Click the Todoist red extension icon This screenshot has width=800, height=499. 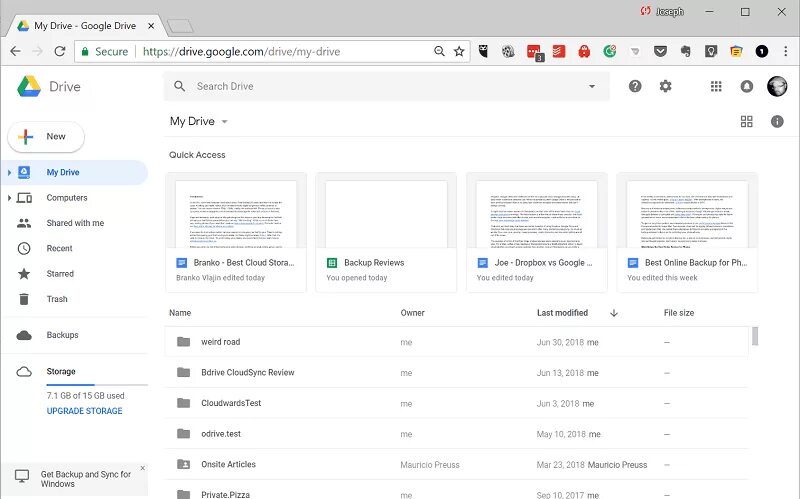pos(559,52)
